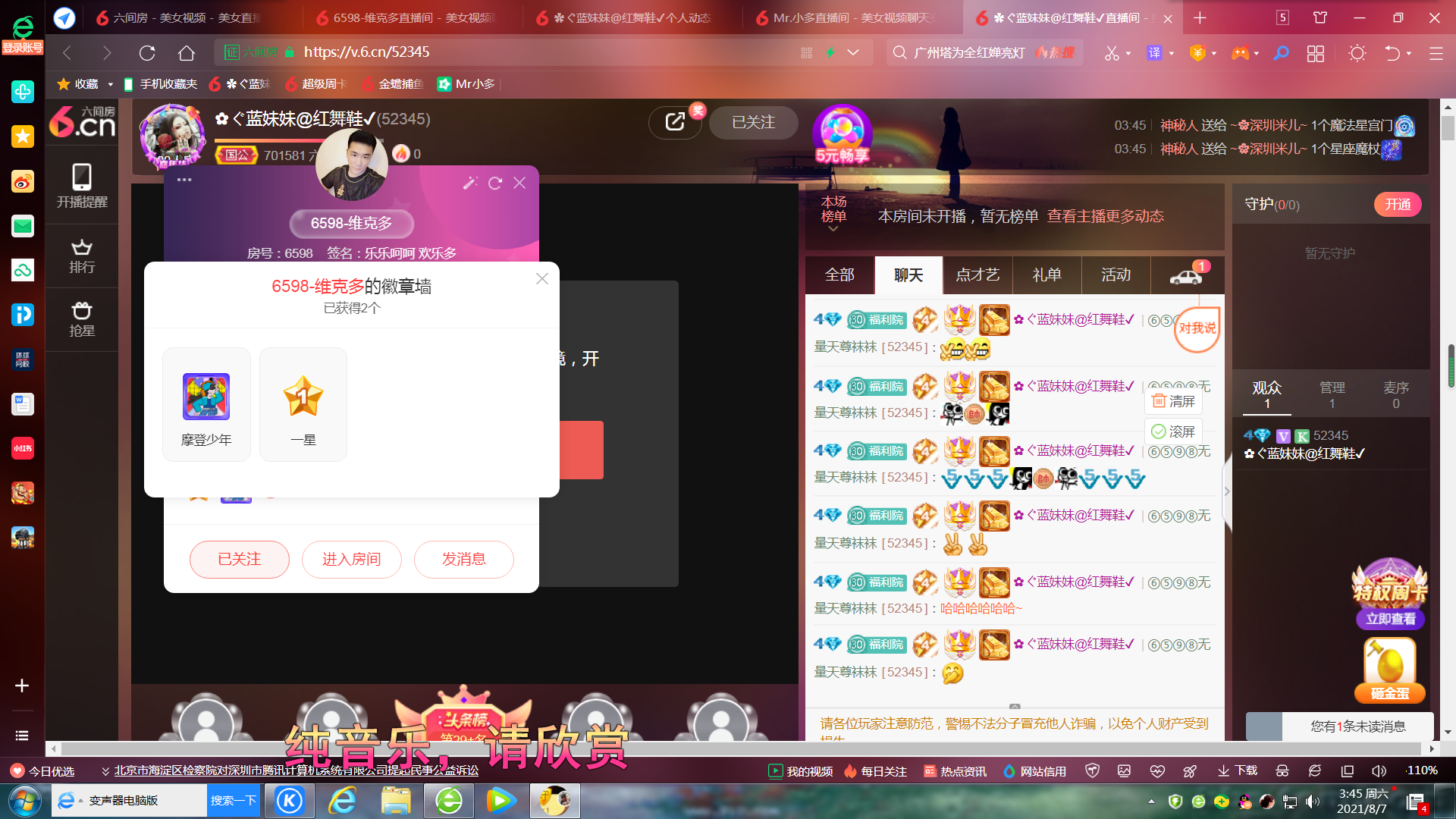The image size is (1456, 819).
Task: Select 管理 tab in audience panel
Action: pyautogui.click(x=1332, y=394)
